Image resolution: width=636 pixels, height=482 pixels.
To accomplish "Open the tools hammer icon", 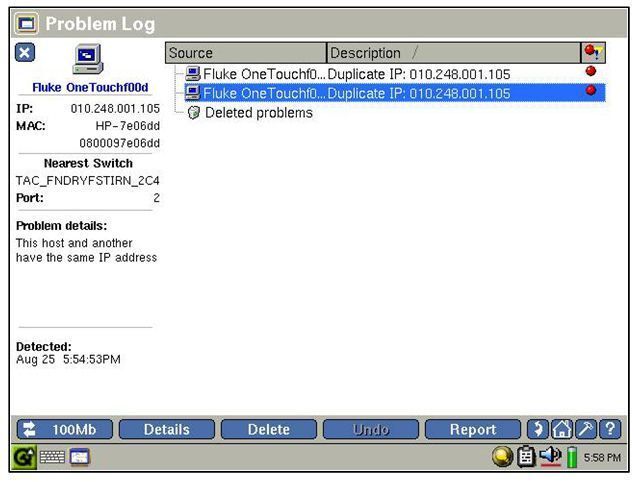I will tap(586, 429).
